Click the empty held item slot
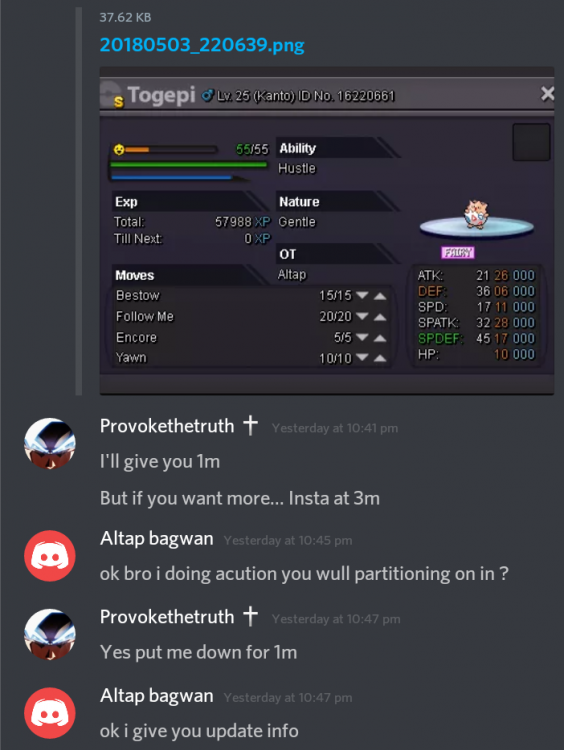This screenshot has height=750, width=564. pyautogui.click(x=531, y=142)
